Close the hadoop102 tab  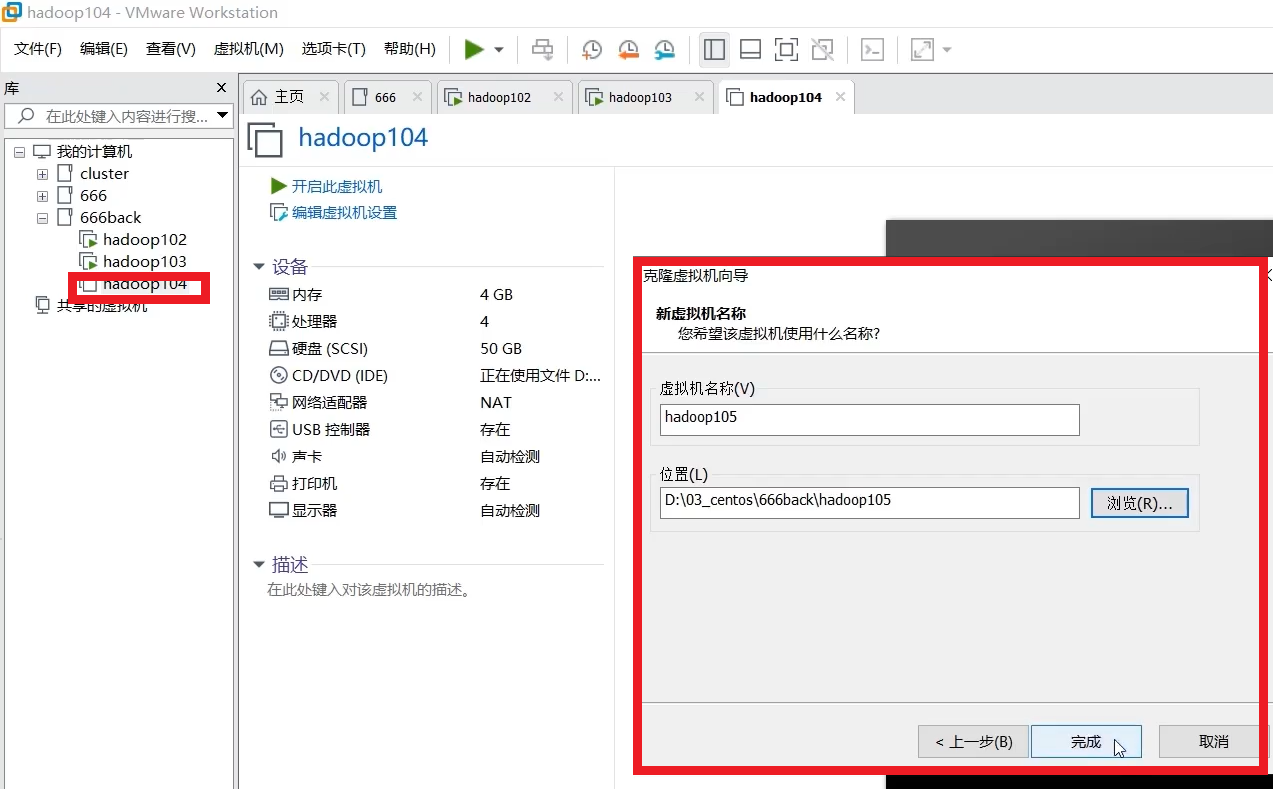click(560, 97)
